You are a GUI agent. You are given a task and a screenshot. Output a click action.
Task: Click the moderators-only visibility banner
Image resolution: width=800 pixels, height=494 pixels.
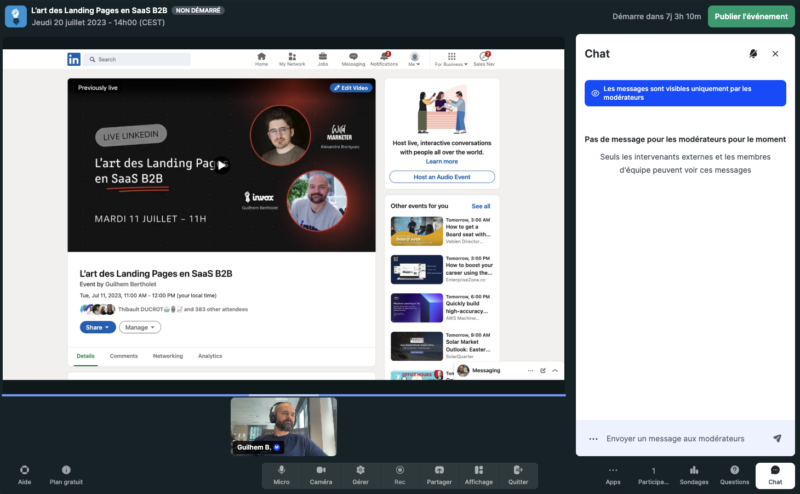tap(685, 93)
